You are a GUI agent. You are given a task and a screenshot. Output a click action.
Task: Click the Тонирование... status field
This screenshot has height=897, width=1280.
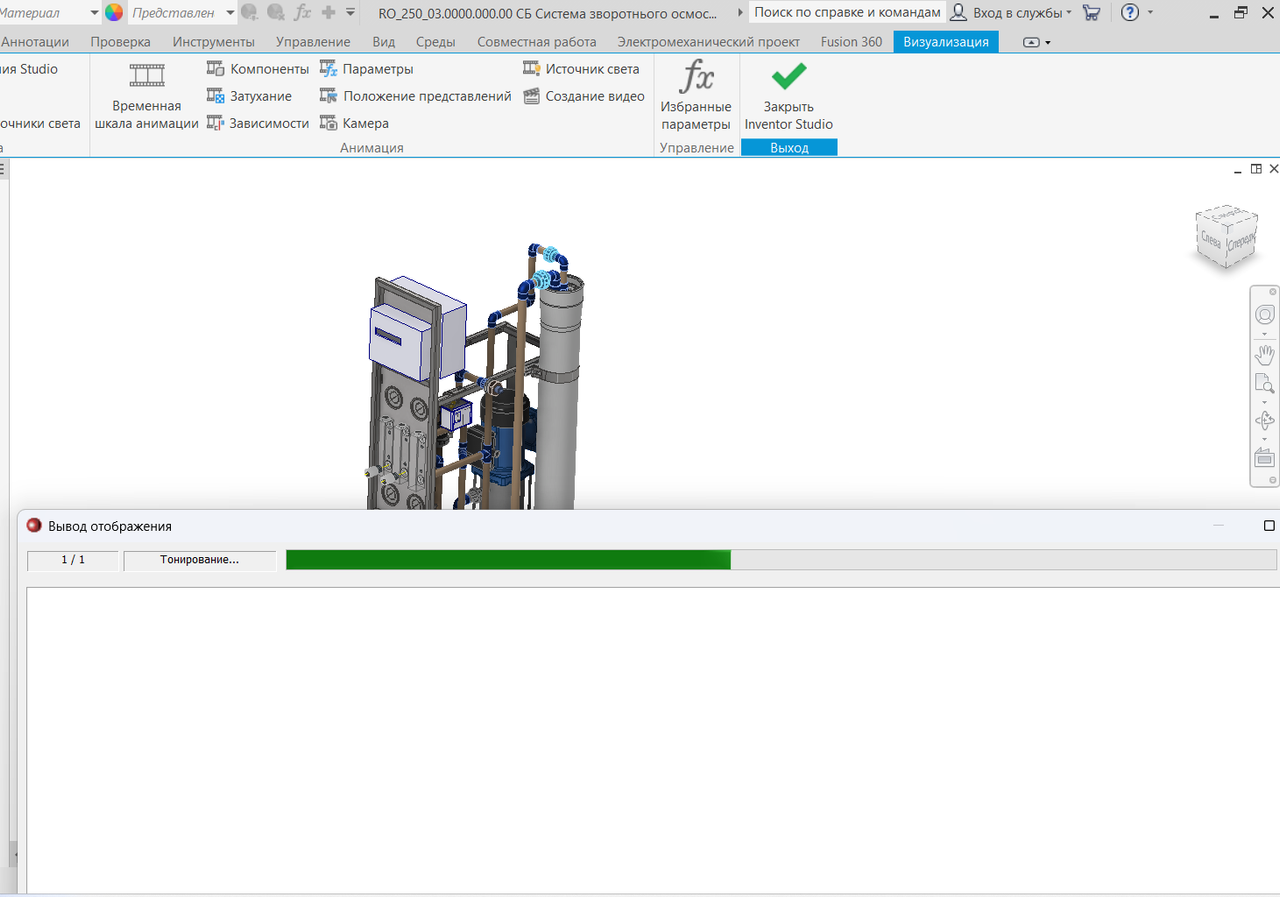(200, 560)
